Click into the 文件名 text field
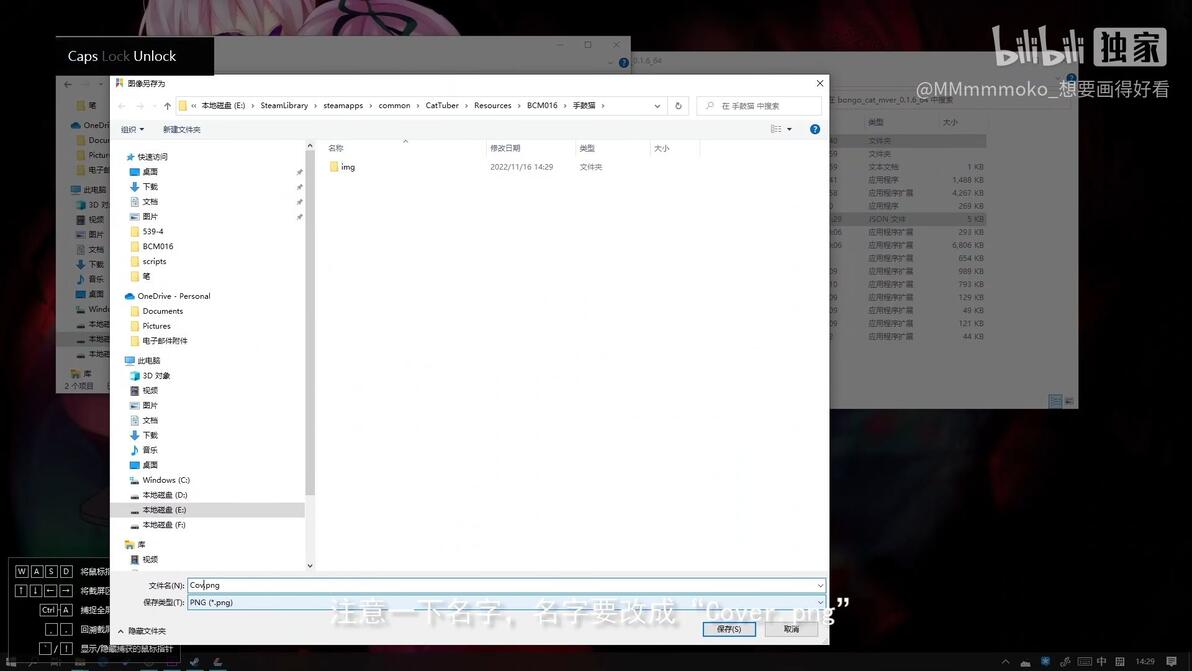Image resolution: width=1192 pixels, height=671 pixels. (500, 585)
